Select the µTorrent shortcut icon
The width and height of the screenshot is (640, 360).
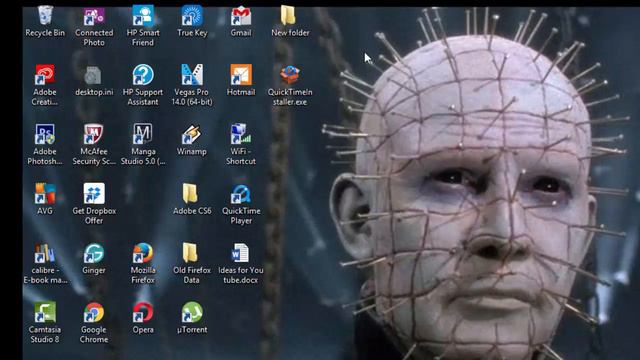(x=192, y=312)
